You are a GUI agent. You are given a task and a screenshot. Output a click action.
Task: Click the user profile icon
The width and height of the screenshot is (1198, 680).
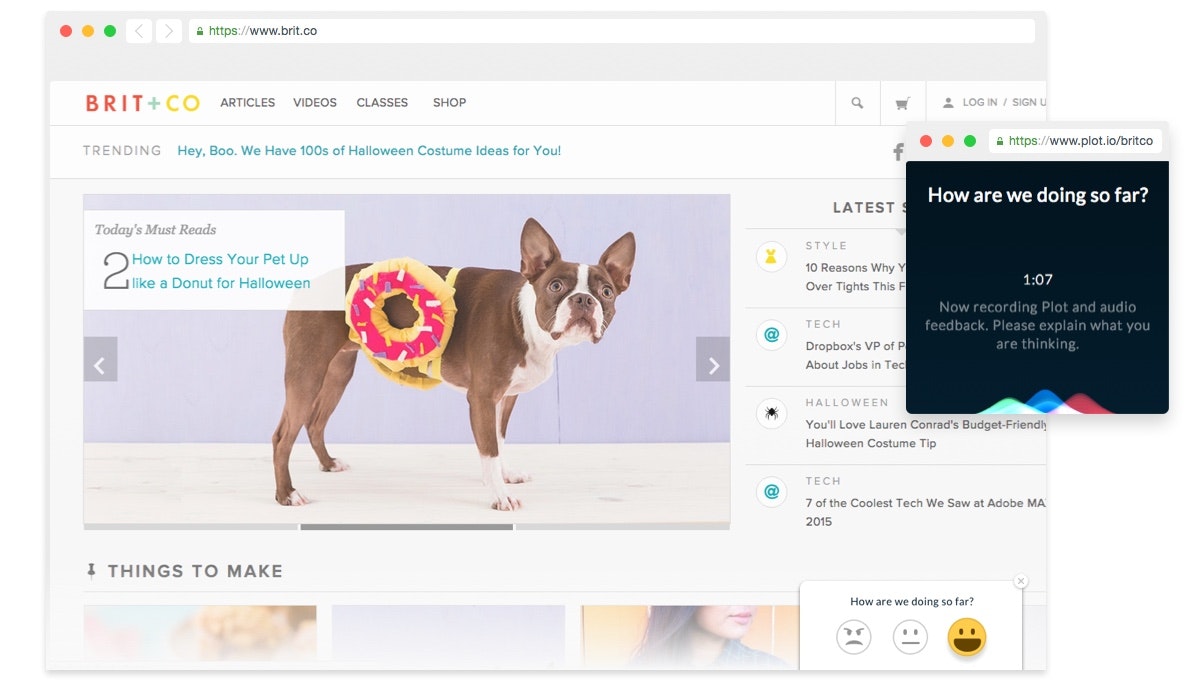tap(948, 102)
